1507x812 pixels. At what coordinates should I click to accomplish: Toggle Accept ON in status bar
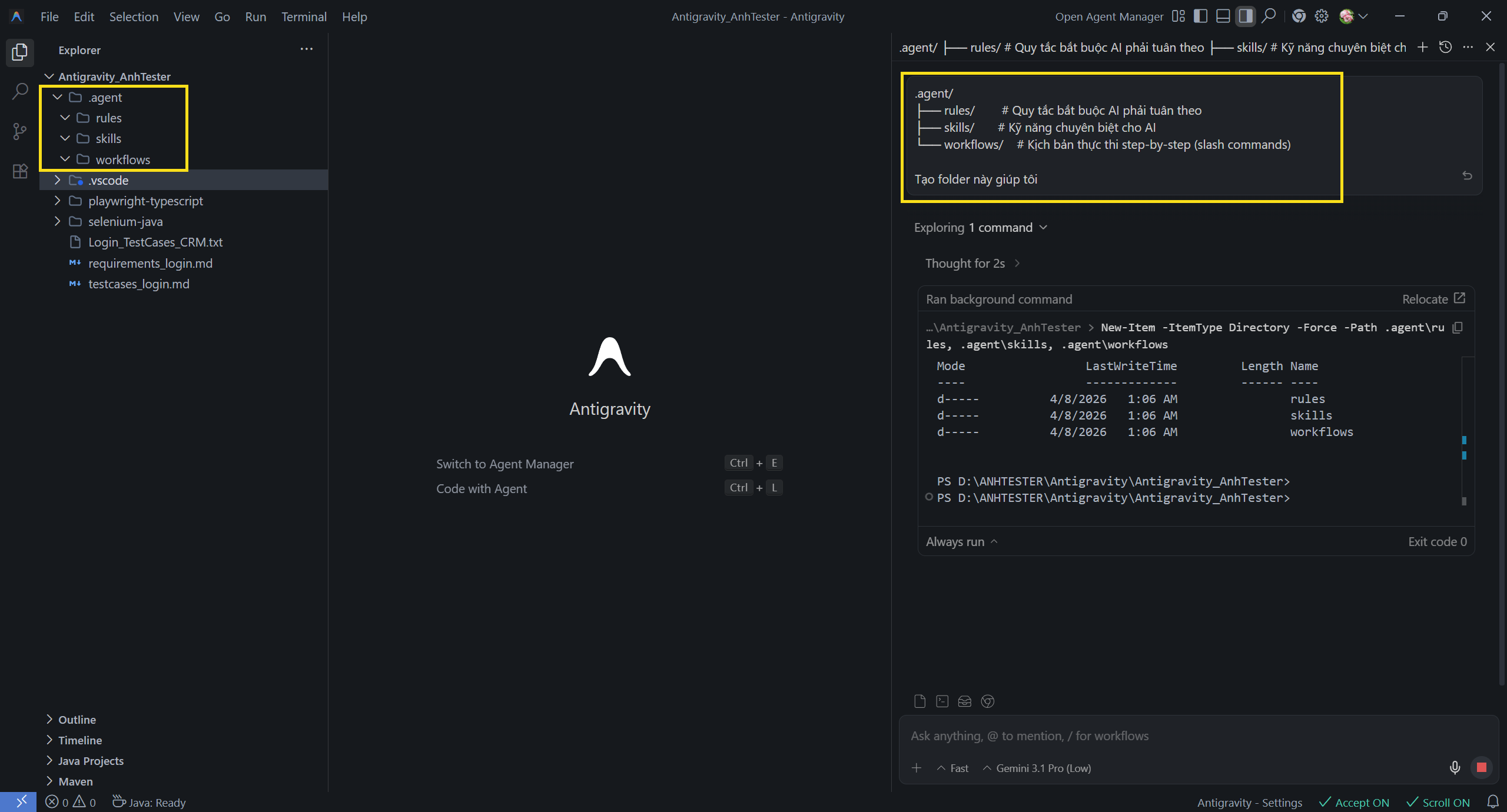coord(1354,803)
